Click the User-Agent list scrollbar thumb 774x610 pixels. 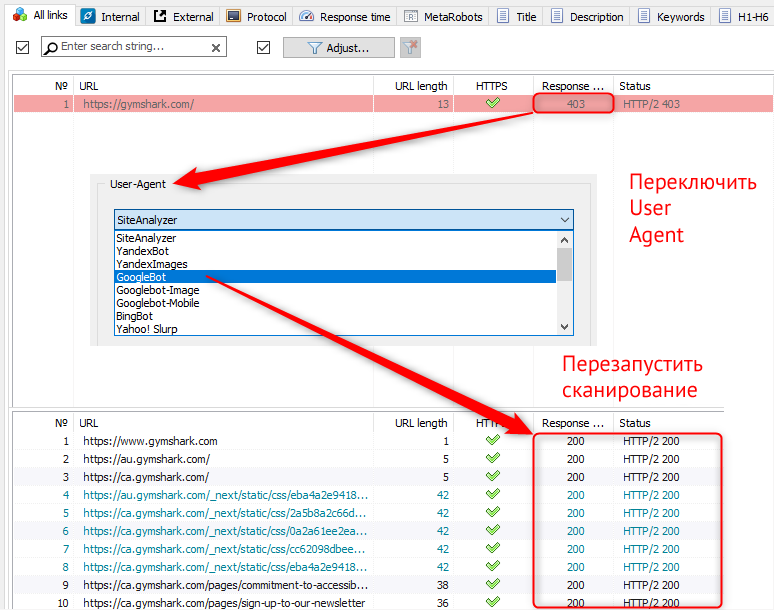click(565, 265)
